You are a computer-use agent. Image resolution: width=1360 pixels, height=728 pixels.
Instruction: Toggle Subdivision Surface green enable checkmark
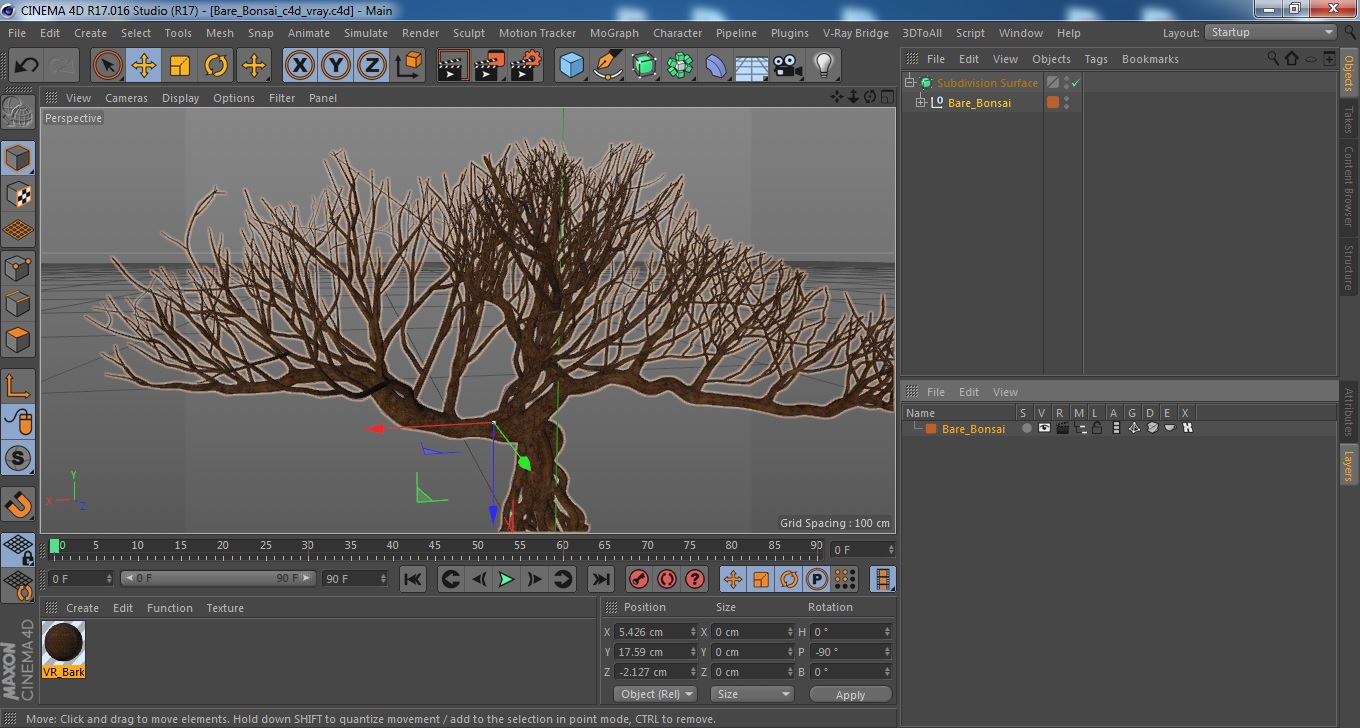1076,83
